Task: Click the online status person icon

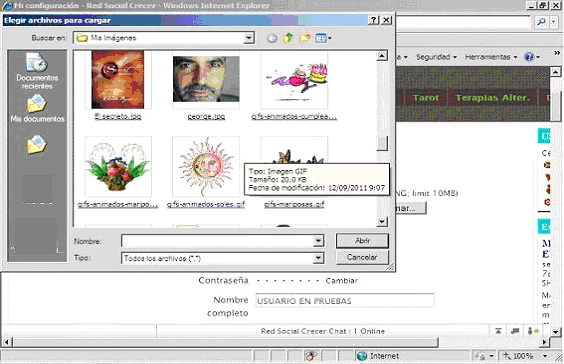Action: click(532, 331)
